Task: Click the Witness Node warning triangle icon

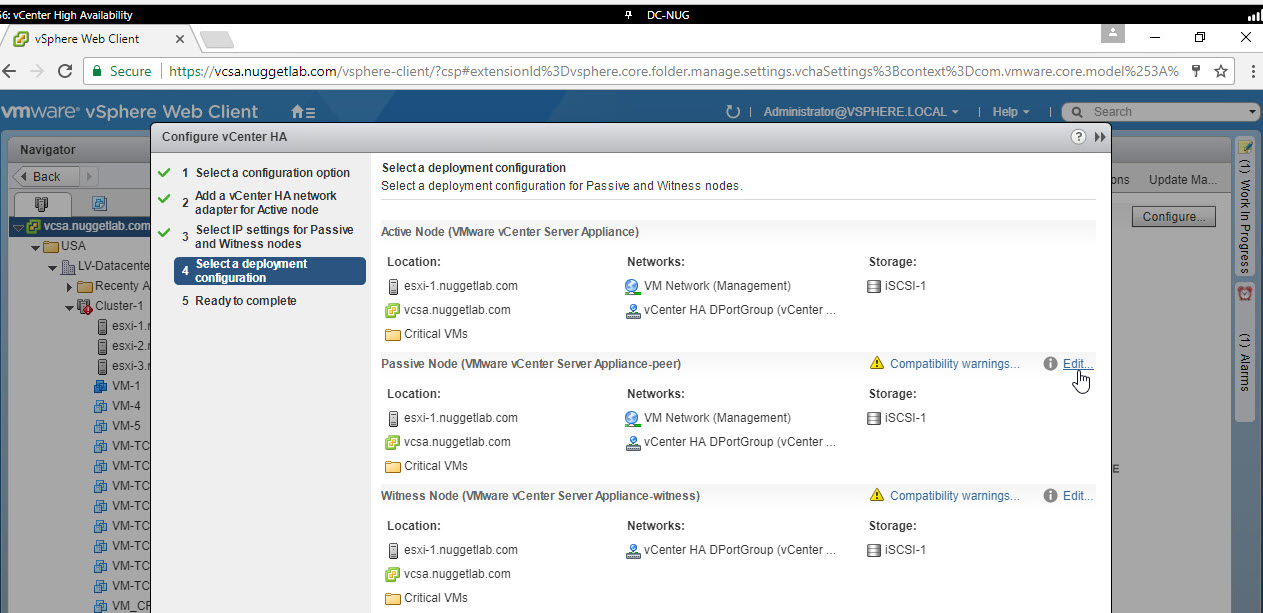Action: 877,496
